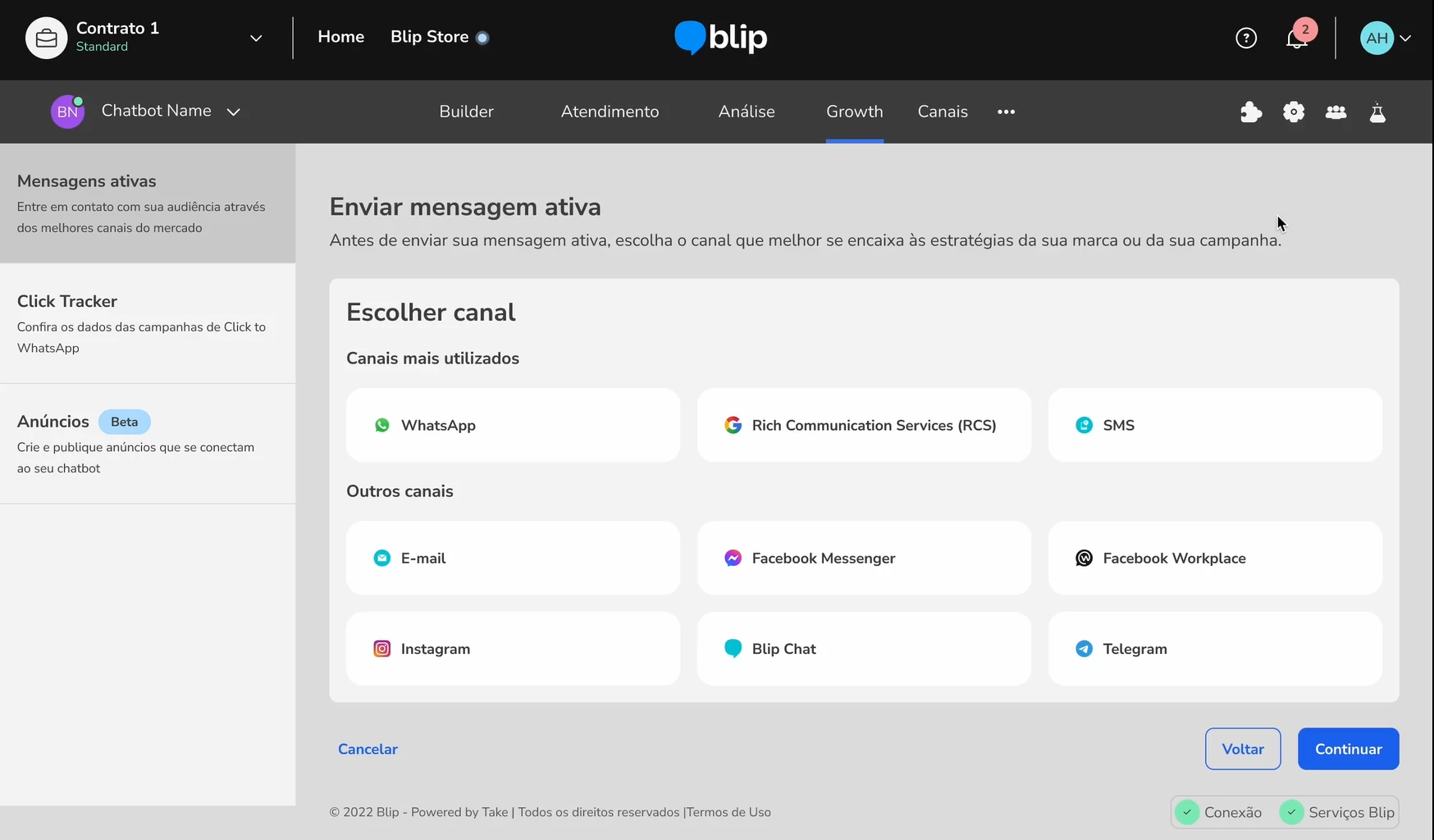Open the integrations puzzle piece icon
Screen dimensions: 1434x840
coord(1251,112)
